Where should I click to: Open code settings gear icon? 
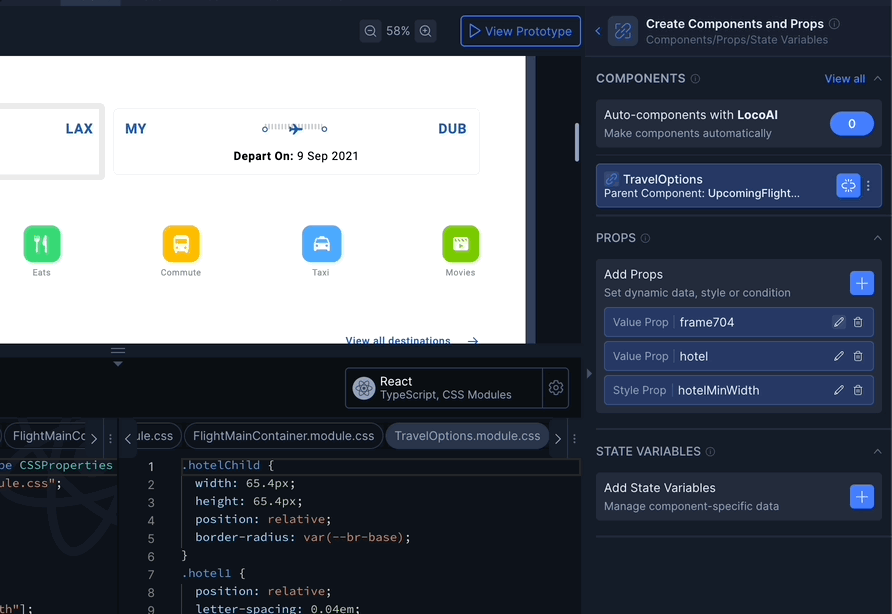pyautogui.click(x=556, y=388)
